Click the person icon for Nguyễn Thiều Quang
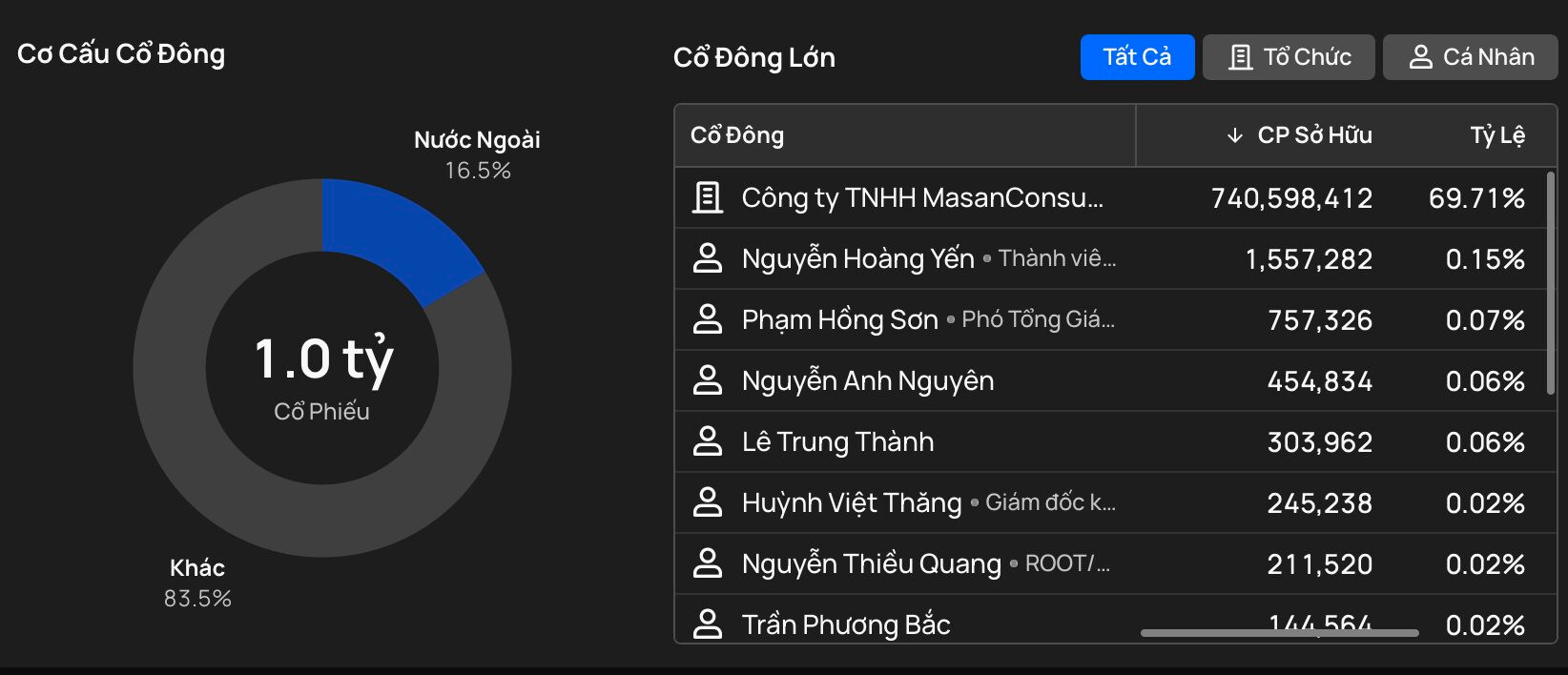This screenshot has height=675, width=1568. point(707,563)
